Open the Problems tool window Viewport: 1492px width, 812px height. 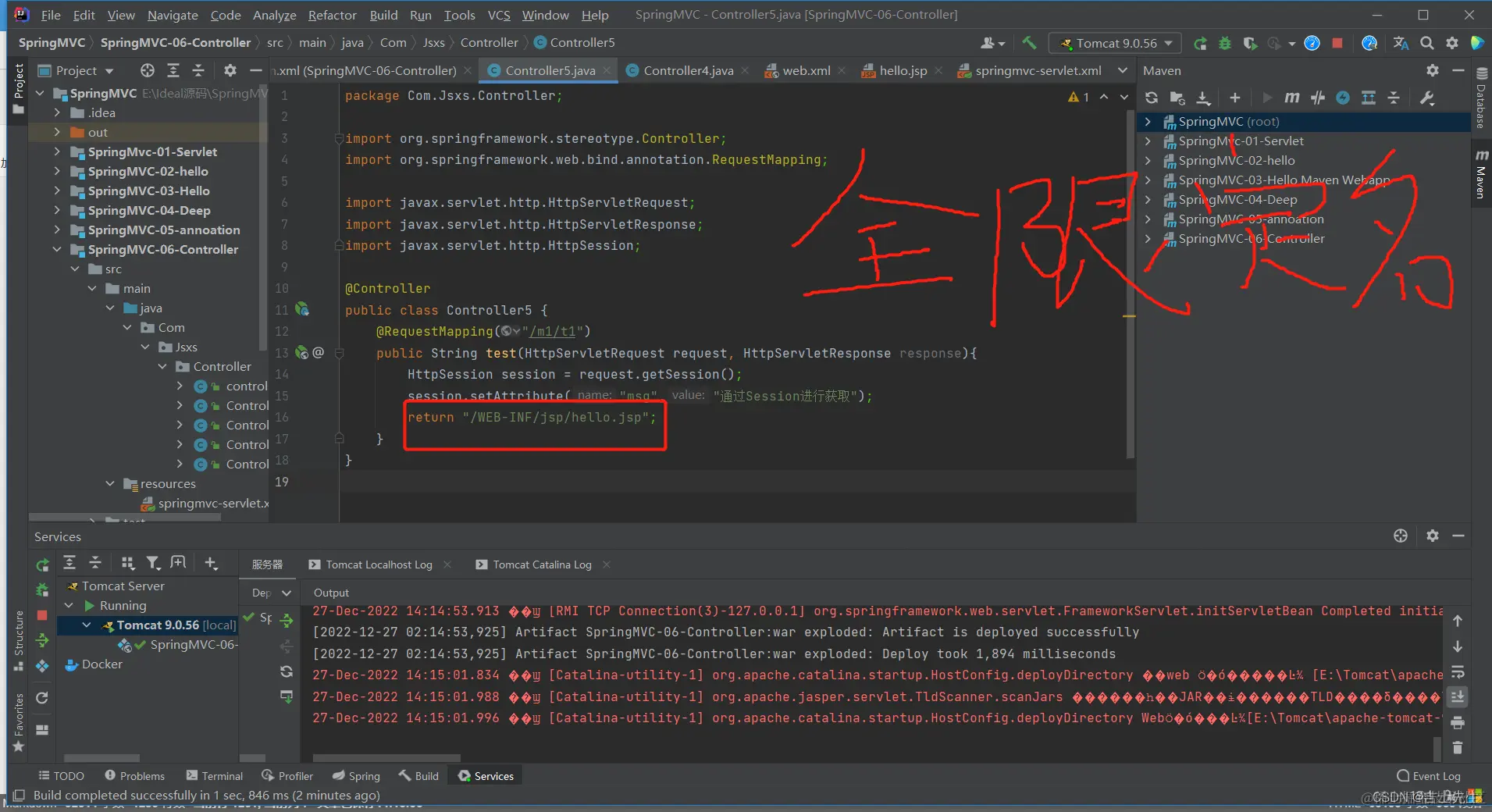coord(134,776)
